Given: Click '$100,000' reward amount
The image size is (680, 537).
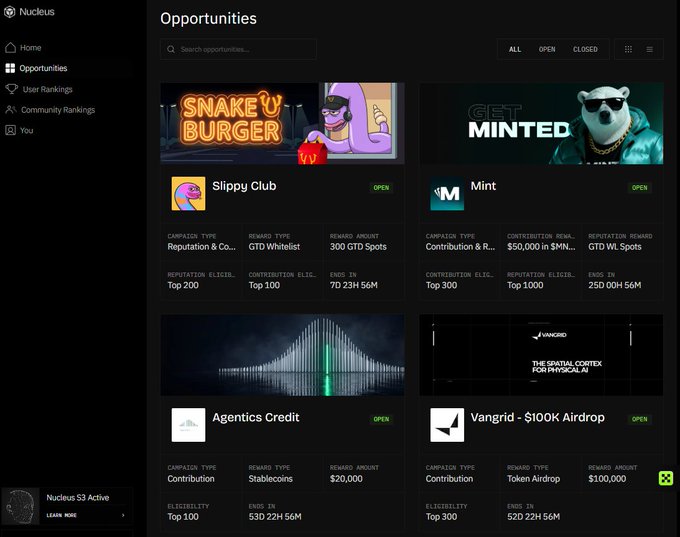Looking at the screenshot, I should (607, 479).
